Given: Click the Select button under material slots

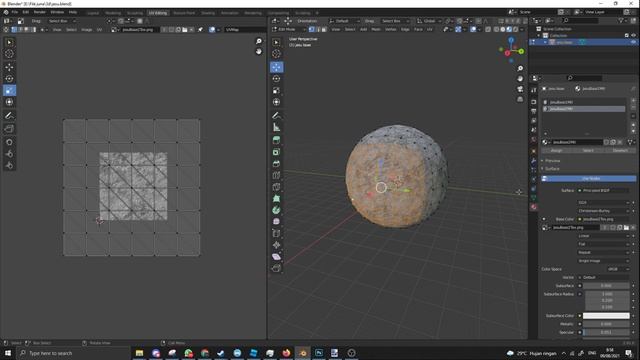Looking at the screenshot, I should coord(588,150).
